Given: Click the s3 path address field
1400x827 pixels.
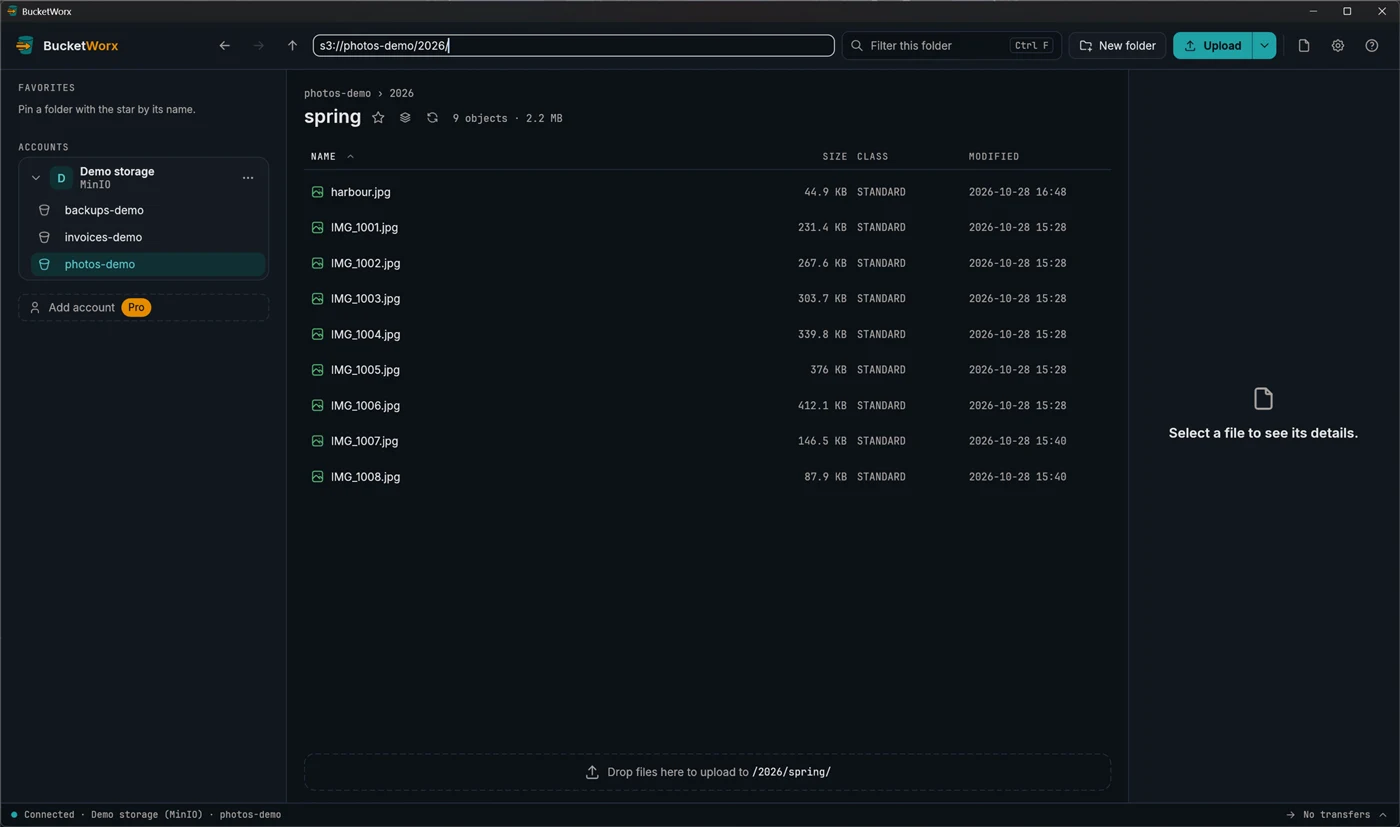Looking at the screenshot, I should (574, 46).
